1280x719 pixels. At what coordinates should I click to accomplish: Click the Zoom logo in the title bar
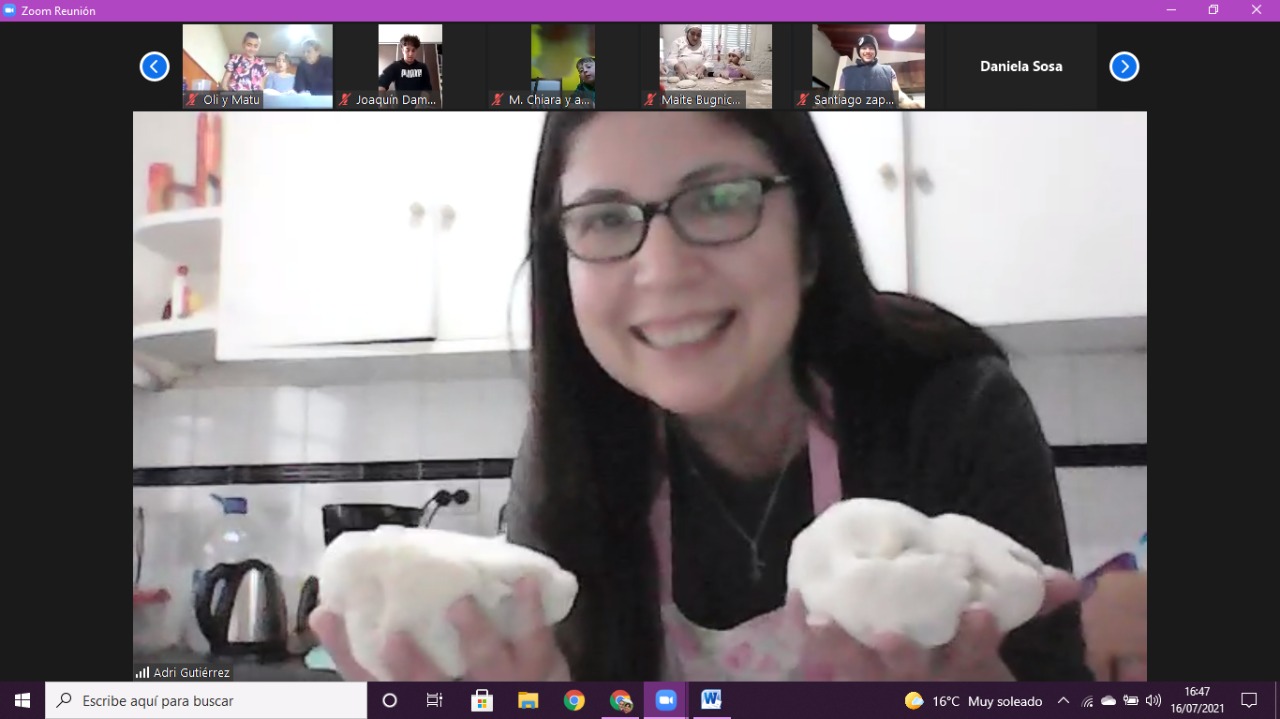[x=9, y=10]
